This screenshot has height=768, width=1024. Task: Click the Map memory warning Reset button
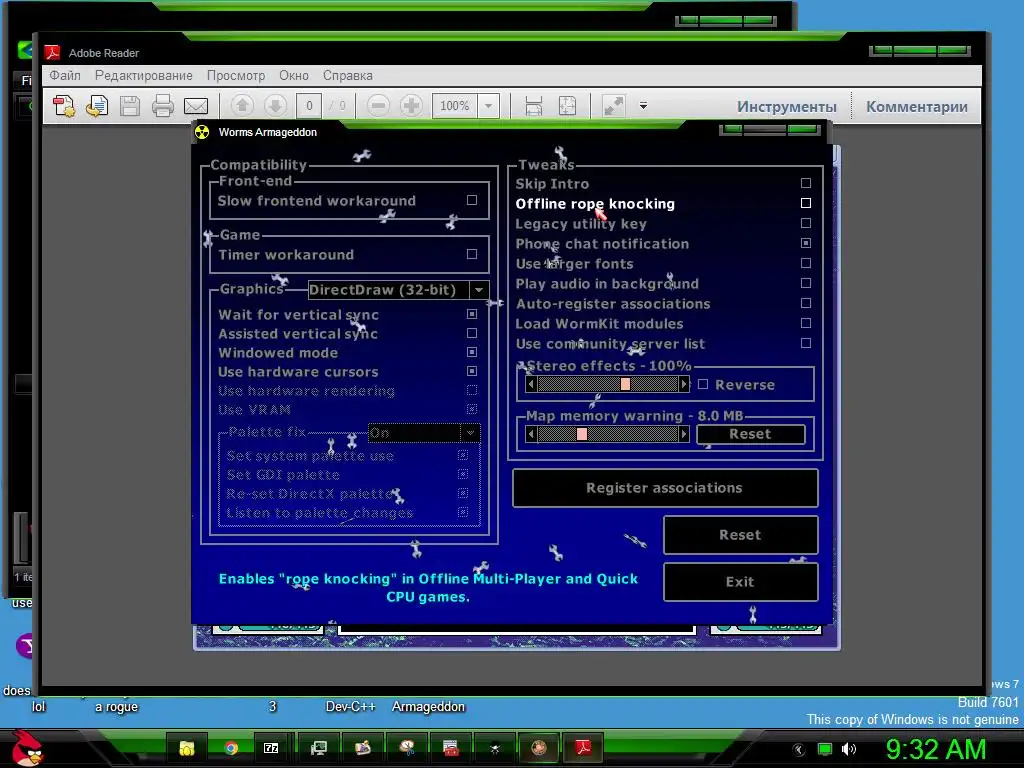pyautogui.click(x=750, y=434)
